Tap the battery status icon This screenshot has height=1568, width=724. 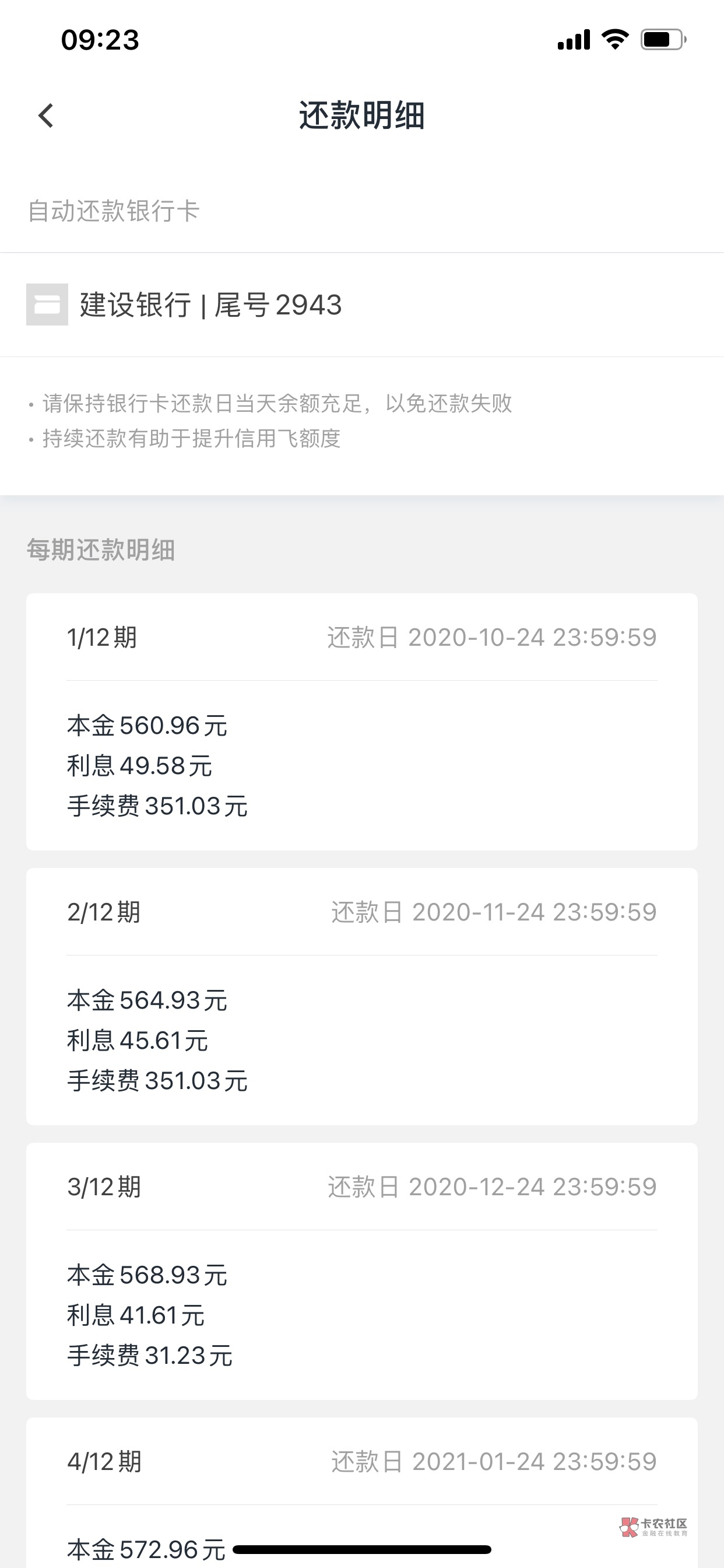(663, 40)
